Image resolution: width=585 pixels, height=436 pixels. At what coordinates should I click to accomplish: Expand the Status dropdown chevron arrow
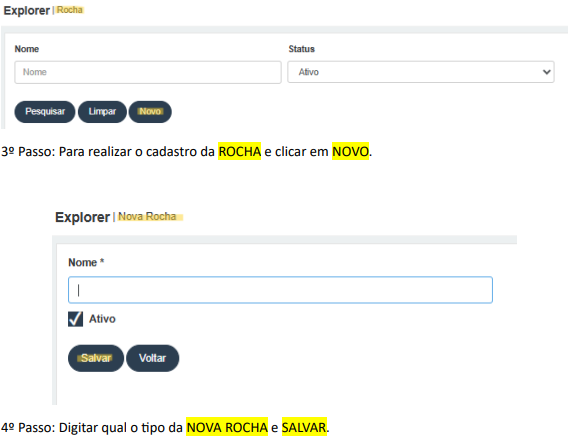[547, 72]
